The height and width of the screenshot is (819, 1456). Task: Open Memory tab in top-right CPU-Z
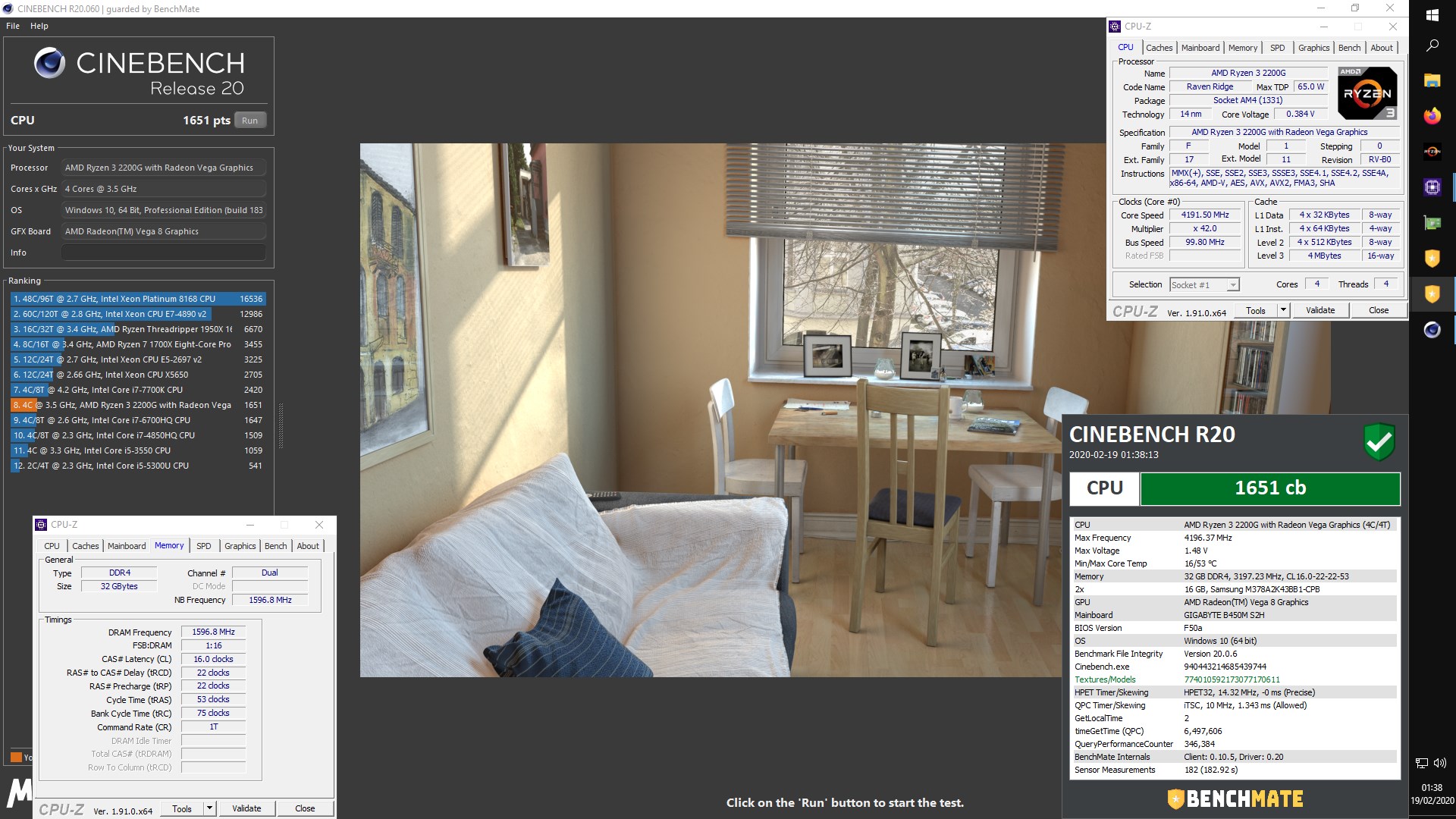pyautogui.click(x=1243, y=48)
